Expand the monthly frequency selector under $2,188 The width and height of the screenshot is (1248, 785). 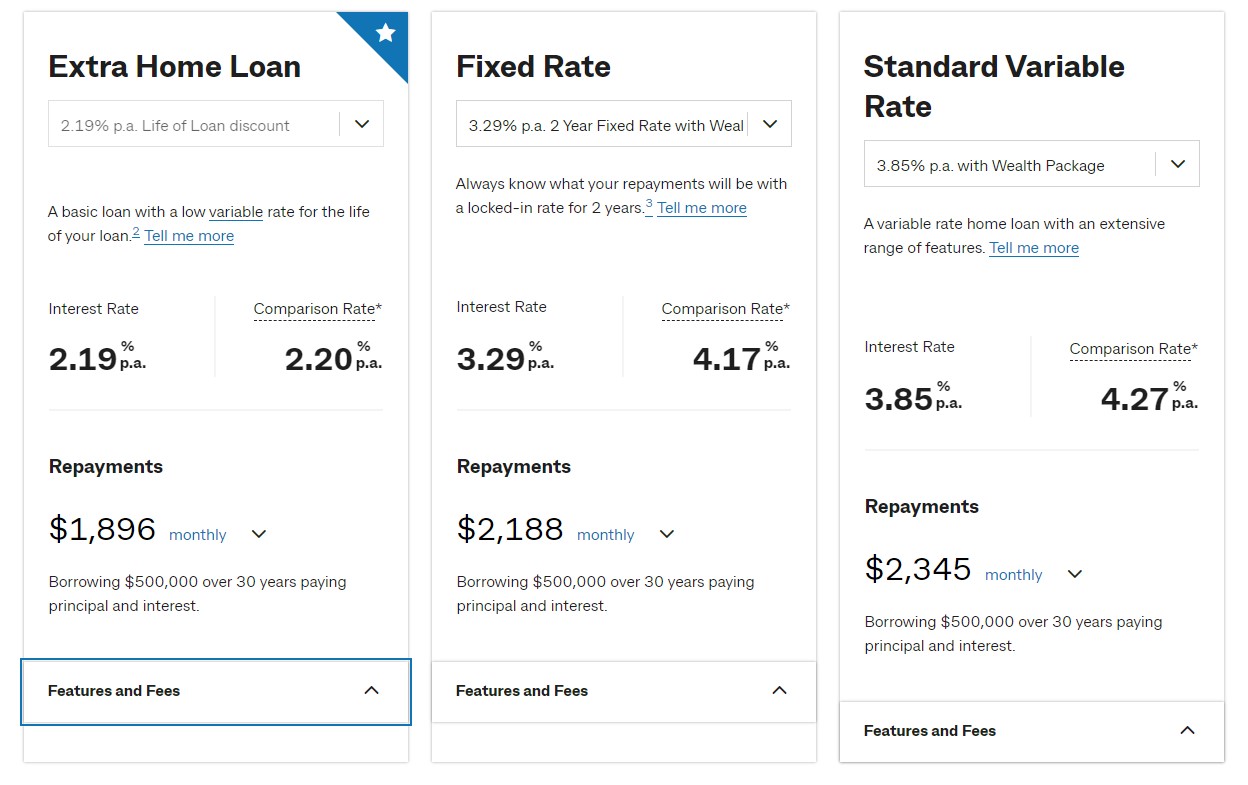(x=666, y=533)
